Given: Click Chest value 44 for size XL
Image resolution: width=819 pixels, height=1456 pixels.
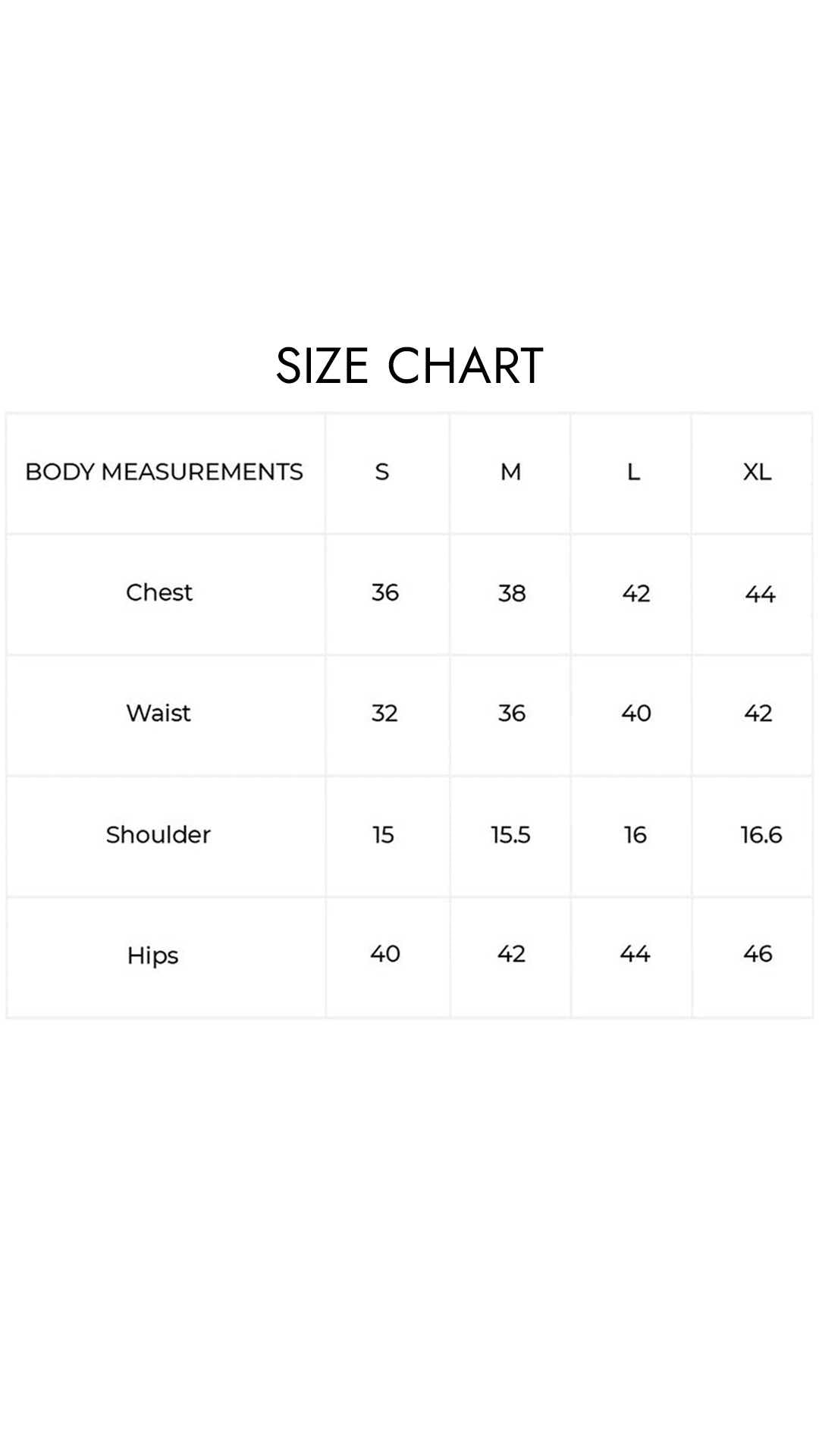Looking at the screenshot, I should click(x=760, y=594).
